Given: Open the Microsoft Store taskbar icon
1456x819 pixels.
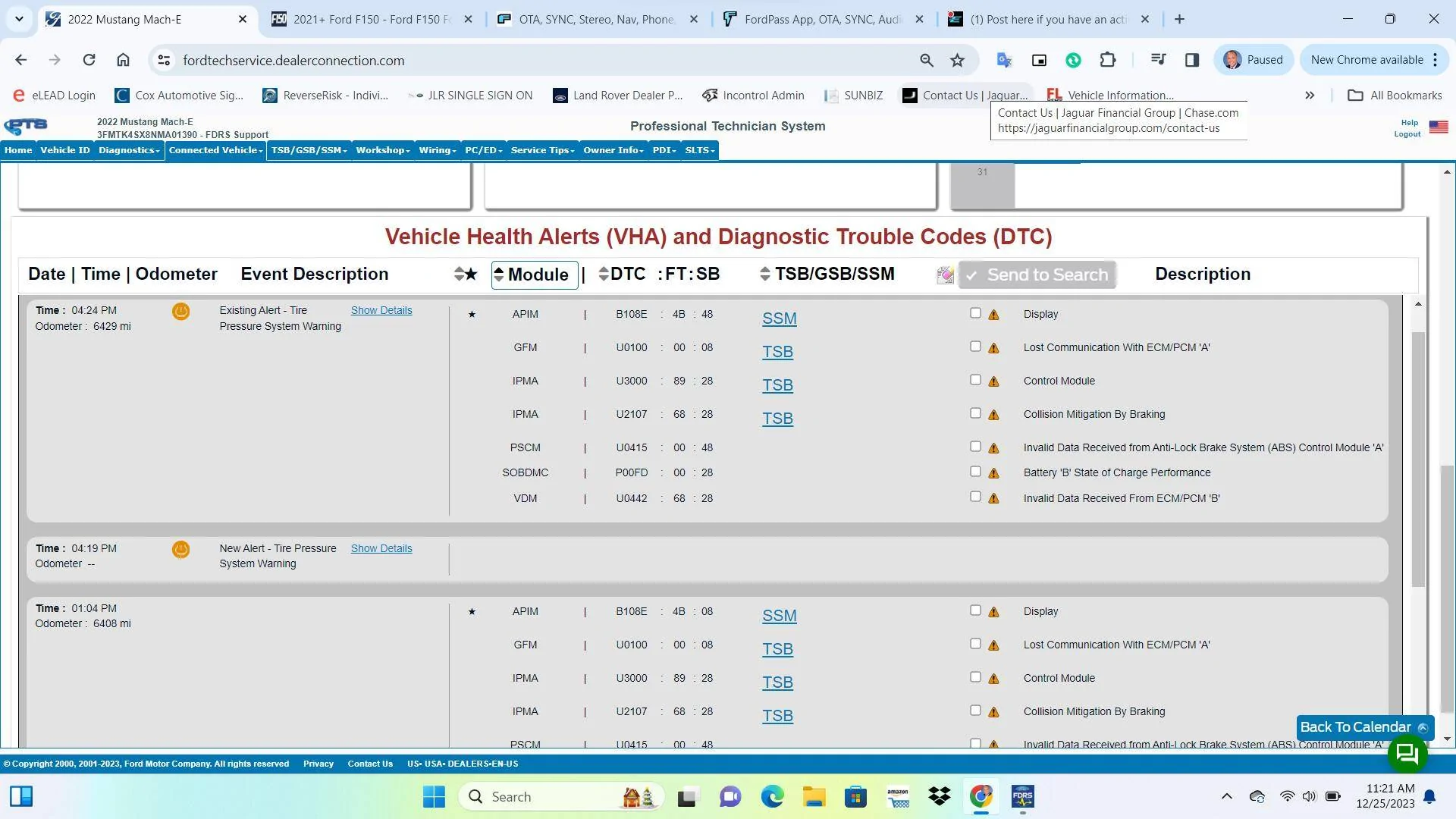Looking at the screenshot, I should tap(855, 796).
